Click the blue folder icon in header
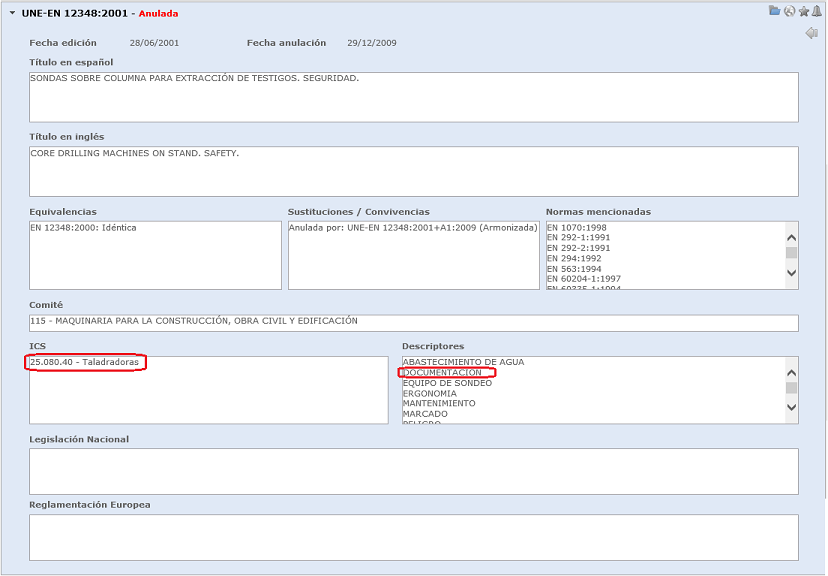 774,11
